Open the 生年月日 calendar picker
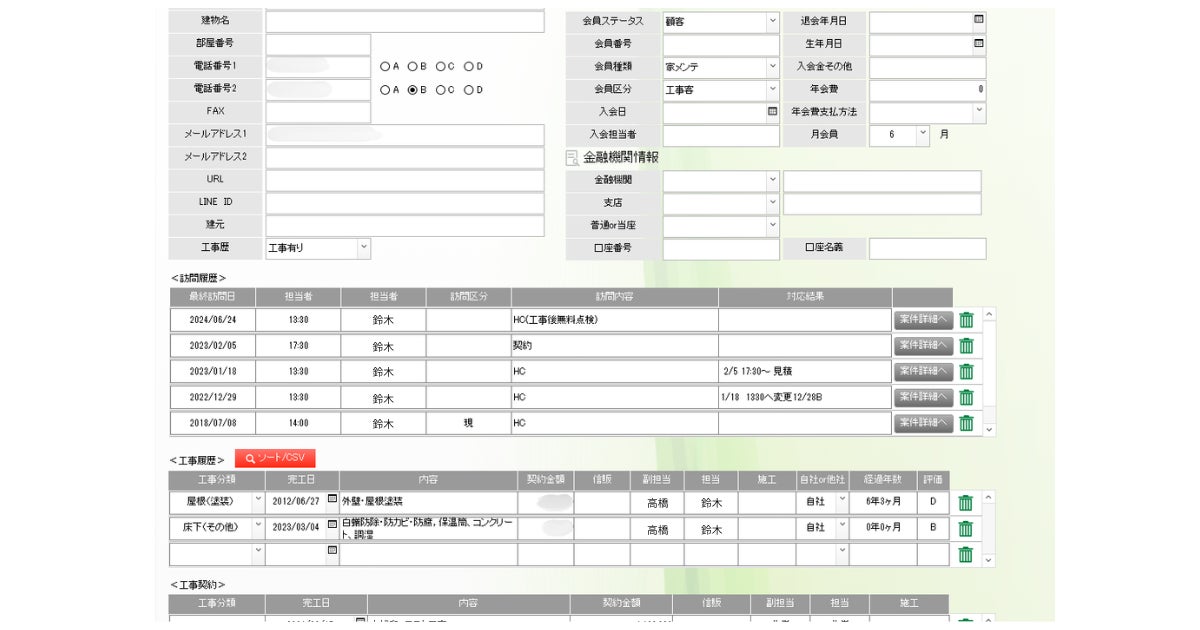Image resolution: width=1200 pixels, height=630 pixels. [x=978, y=43]
